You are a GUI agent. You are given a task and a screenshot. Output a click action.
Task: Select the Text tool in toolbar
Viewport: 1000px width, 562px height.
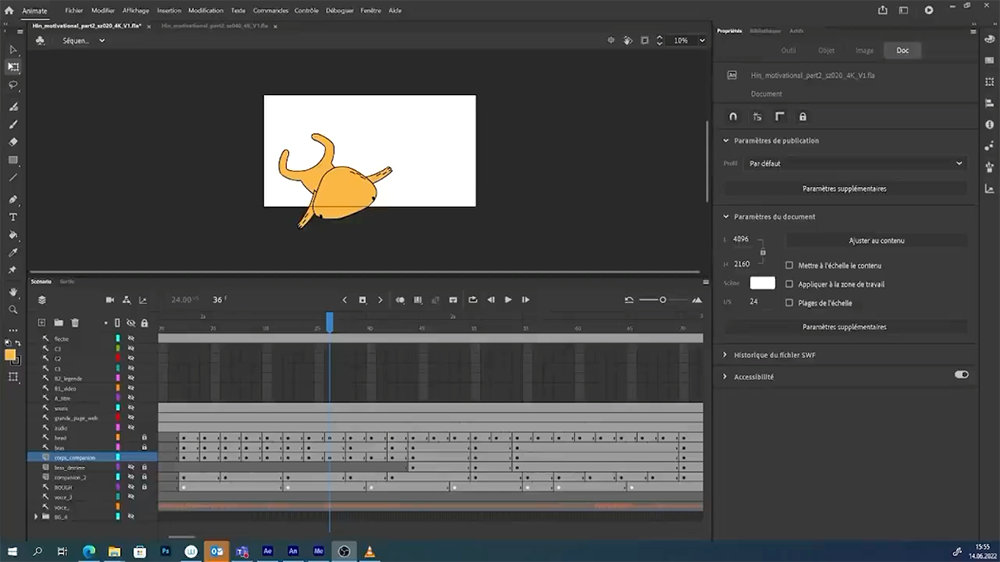pos(13,216)
